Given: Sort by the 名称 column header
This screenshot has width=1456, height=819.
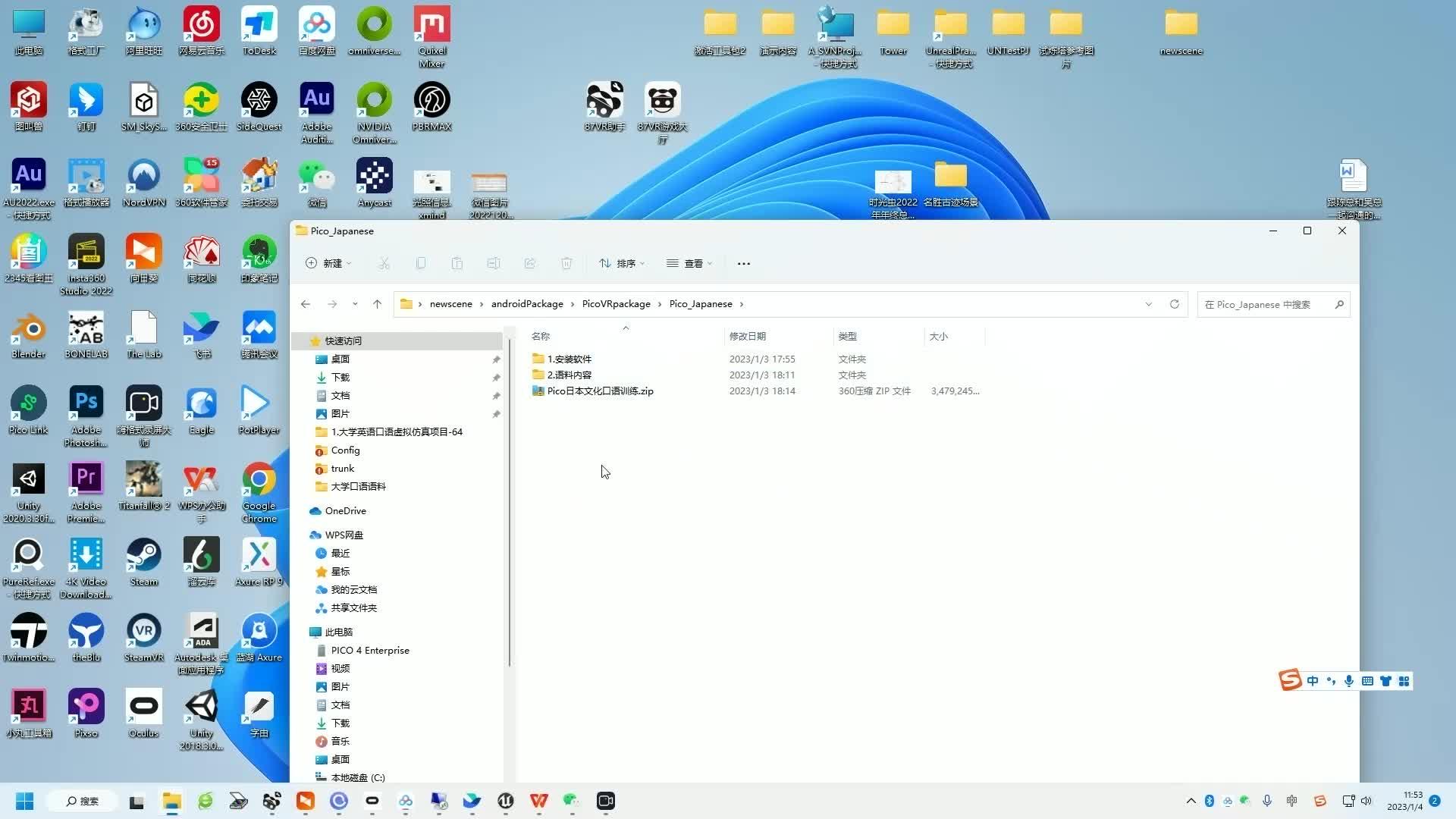Looking at the screenshot, I should (x=541, y=336).
